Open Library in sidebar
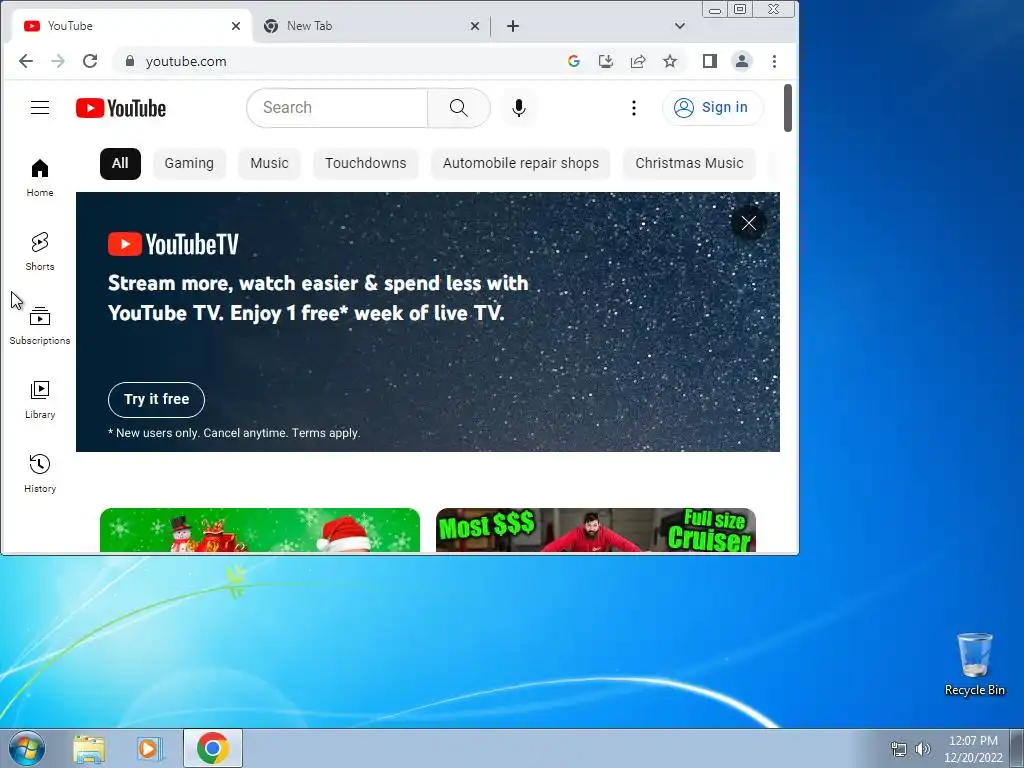Image resolution: width=1024 pixels, height=768 pixels. tap(40, 400)
